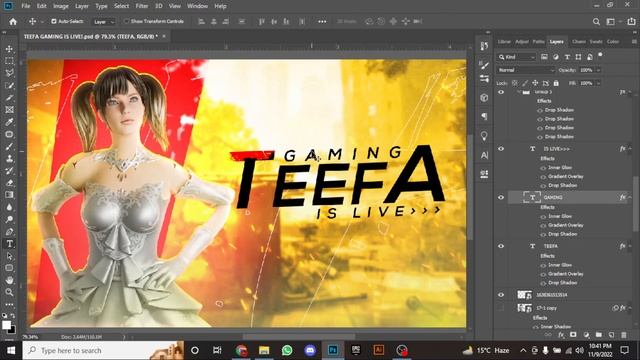Open the search magnifier at top right
This screenshot has height=360, width=640.
point(596,22)
